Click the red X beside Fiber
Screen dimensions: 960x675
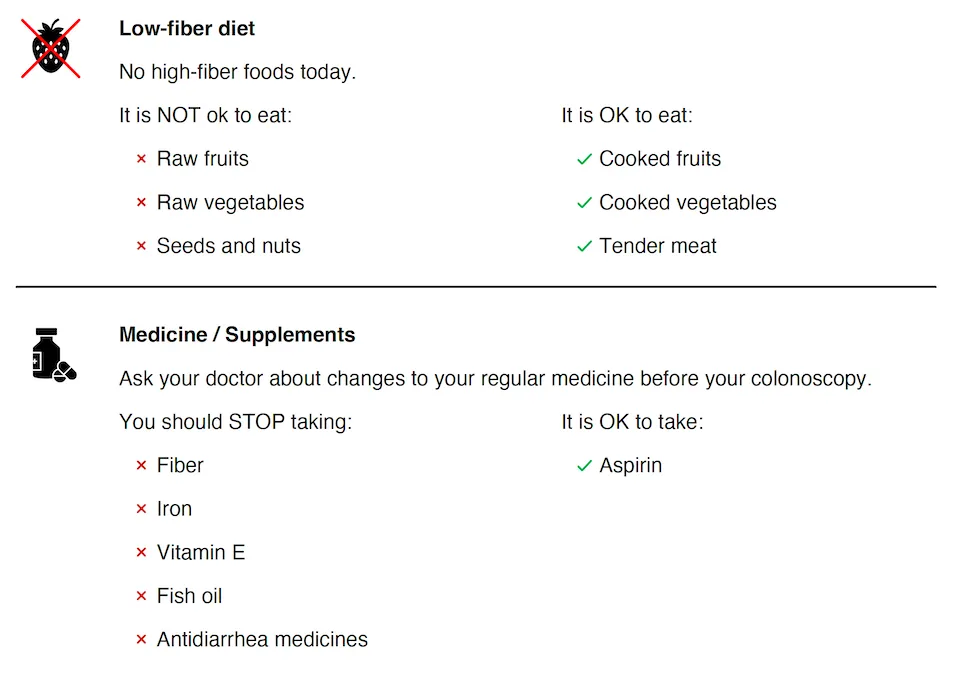click(x=141, y=466)
